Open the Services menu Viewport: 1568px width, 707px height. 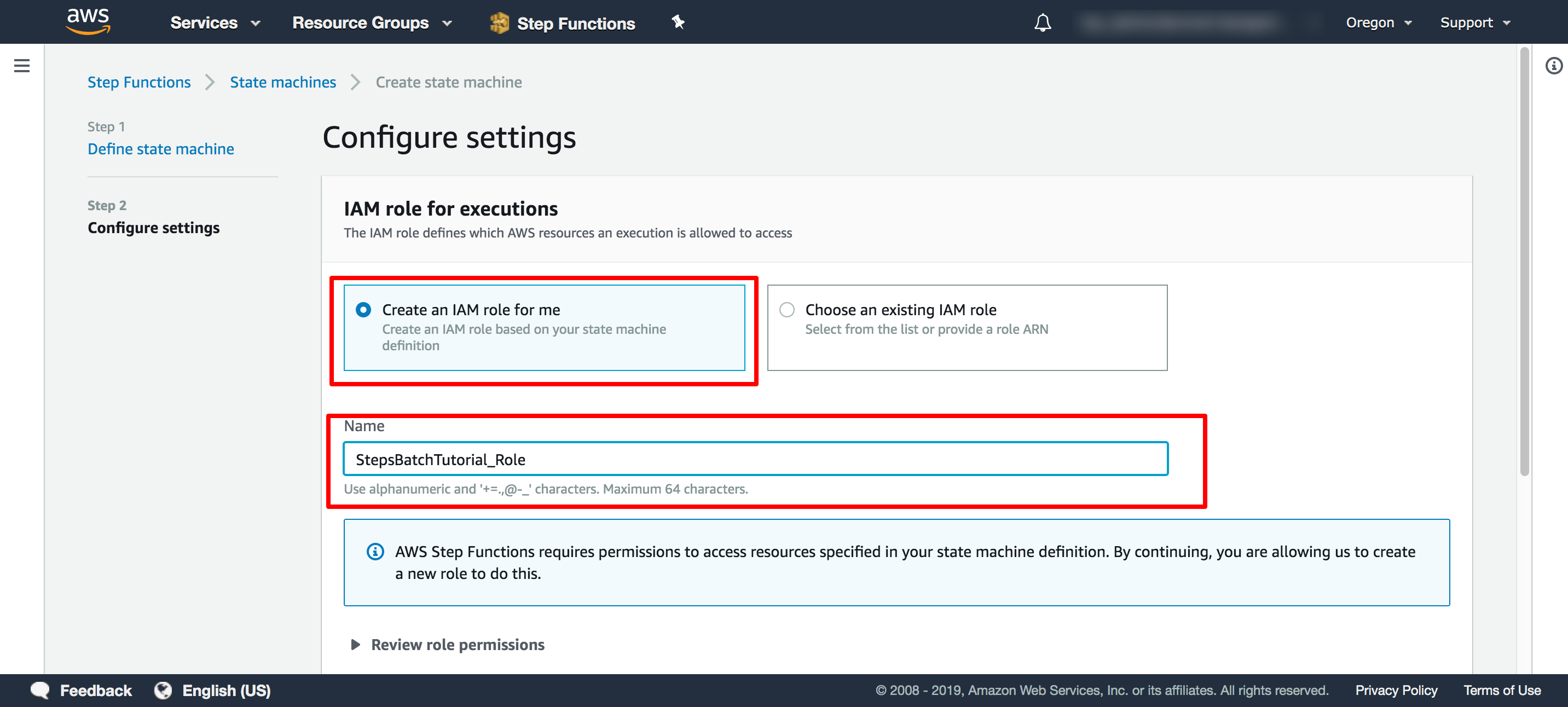pos(216,23)
